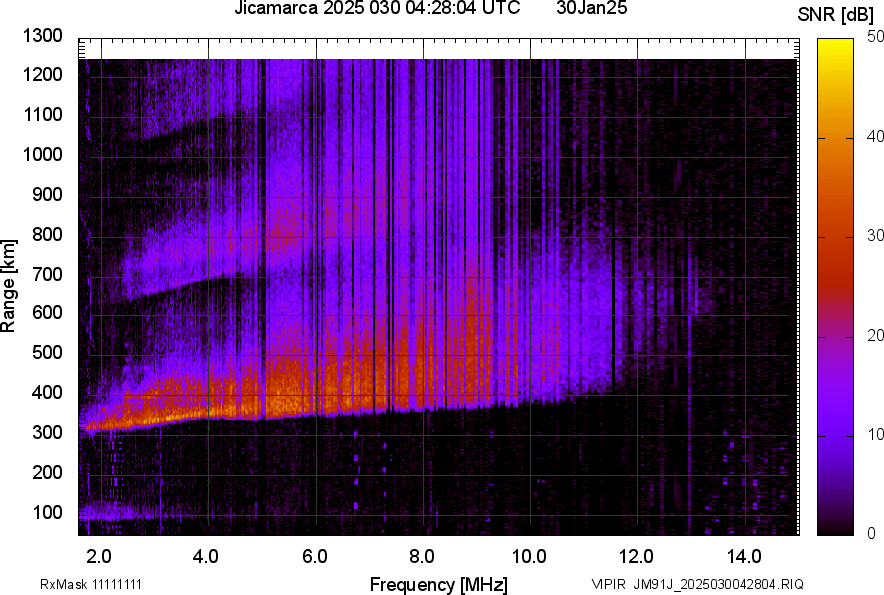
Task: Click the frequency tick label '12.0'
Action: 636,557
